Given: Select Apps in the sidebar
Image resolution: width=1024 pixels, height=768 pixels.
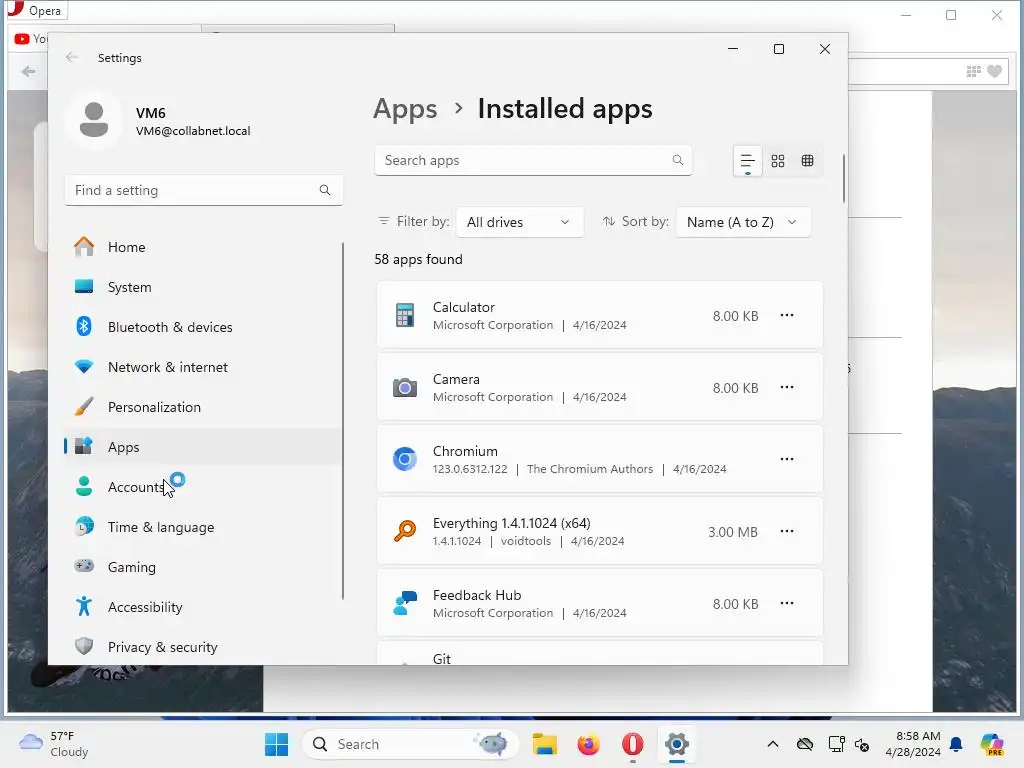Looking at the screenshot, I should pyautogui.click(x=202, y=447).
